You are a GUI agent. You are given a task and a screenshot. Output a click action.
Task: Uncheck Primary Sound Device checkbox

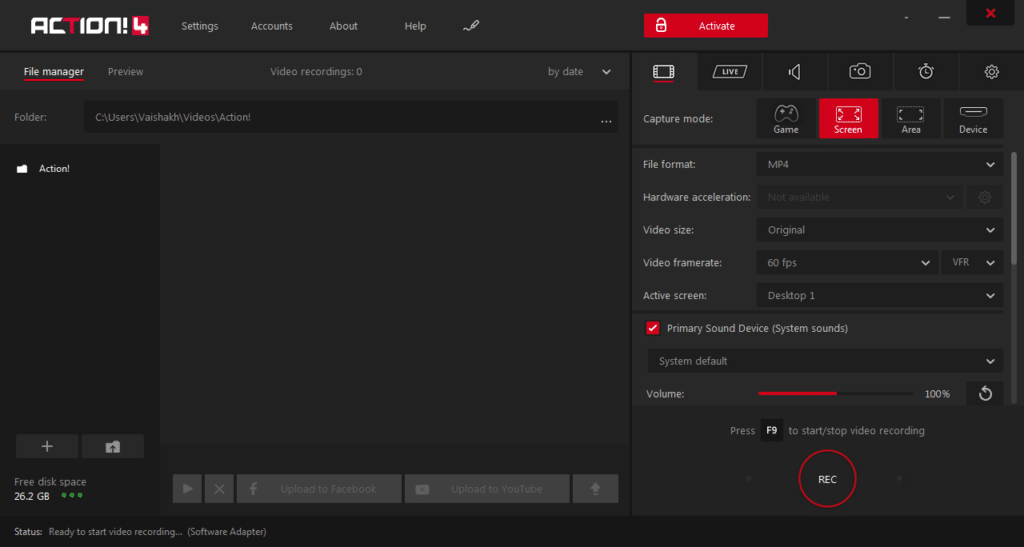point(652,328)
